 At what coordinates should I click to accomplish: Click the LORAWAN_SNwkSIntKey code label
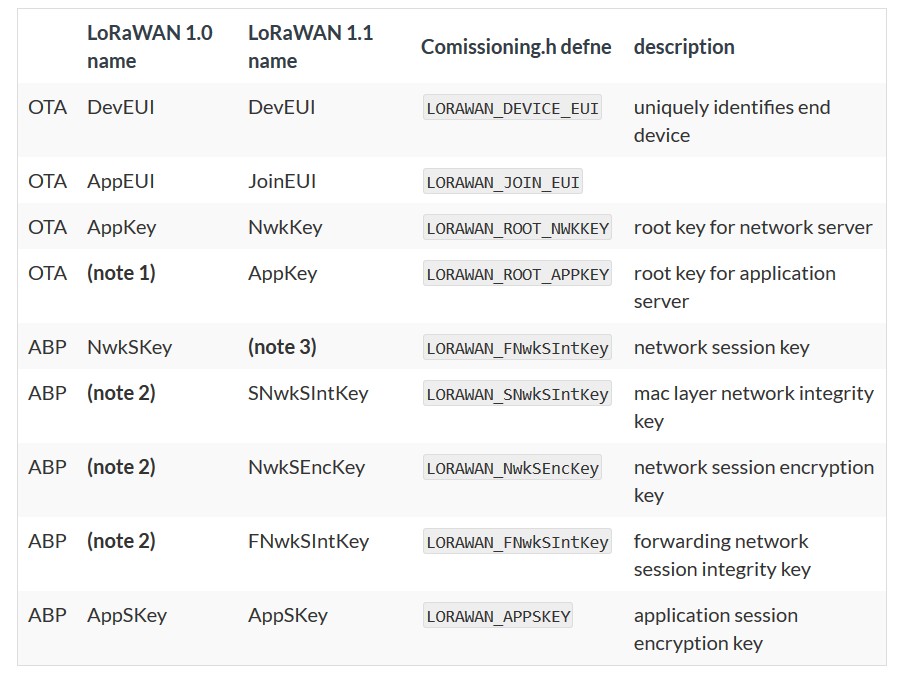click(x=517, y=393)
